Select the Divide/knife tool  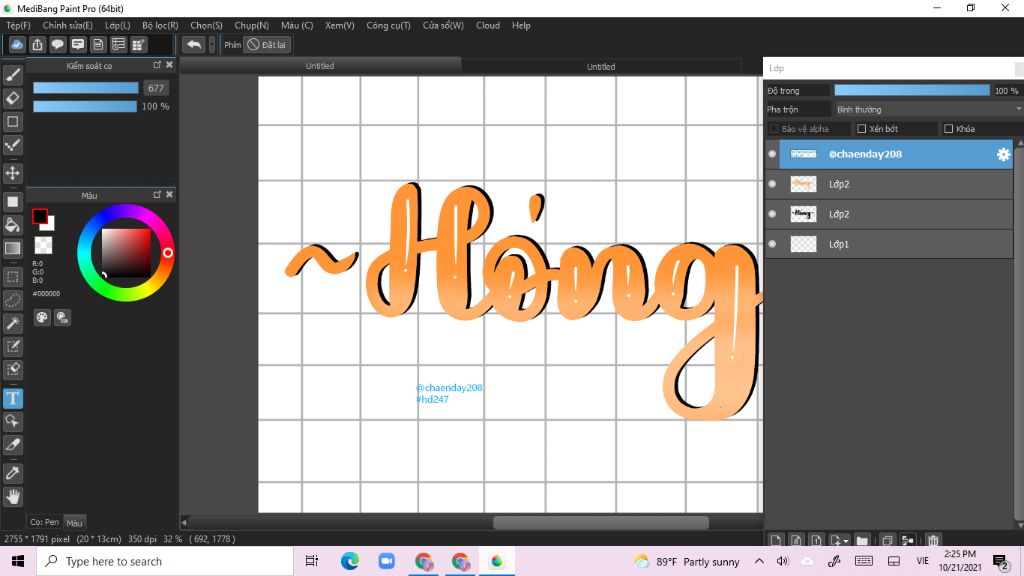[12, 445]
